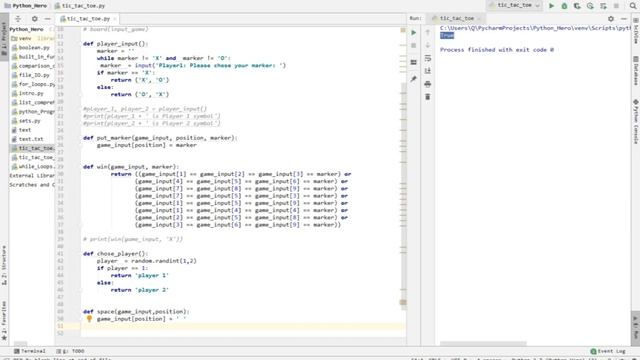The width and height of the screenshot is (640, 360).
Task: Open the Favorites tool window
Action: click(x=4, y=321)
